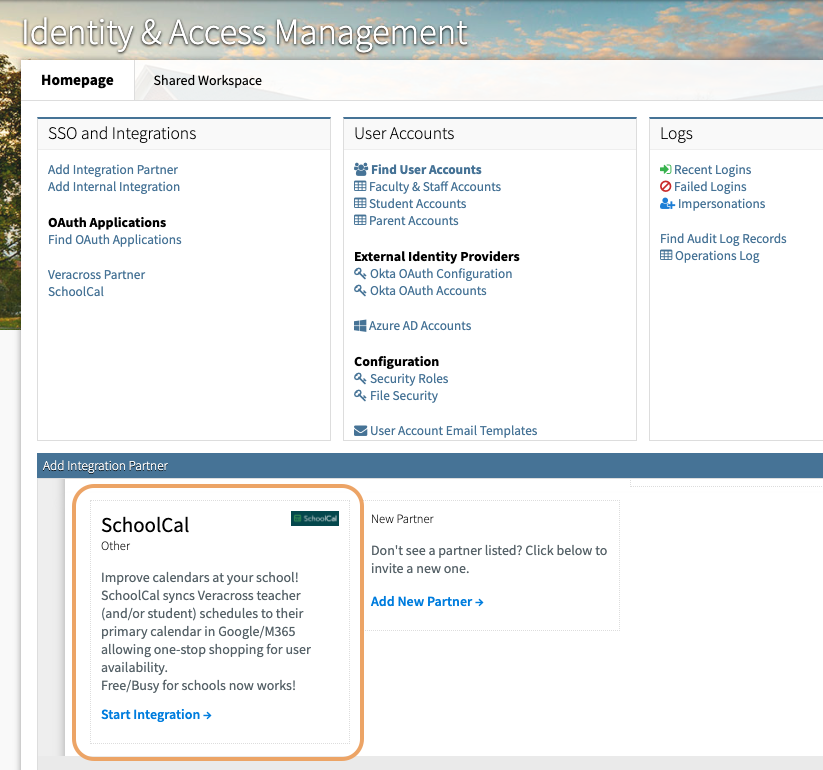Image resolution: width=823 pixels, height=770 pixels.
Task: Open the Veracross Partner link
Action: [x=97, y=275]
